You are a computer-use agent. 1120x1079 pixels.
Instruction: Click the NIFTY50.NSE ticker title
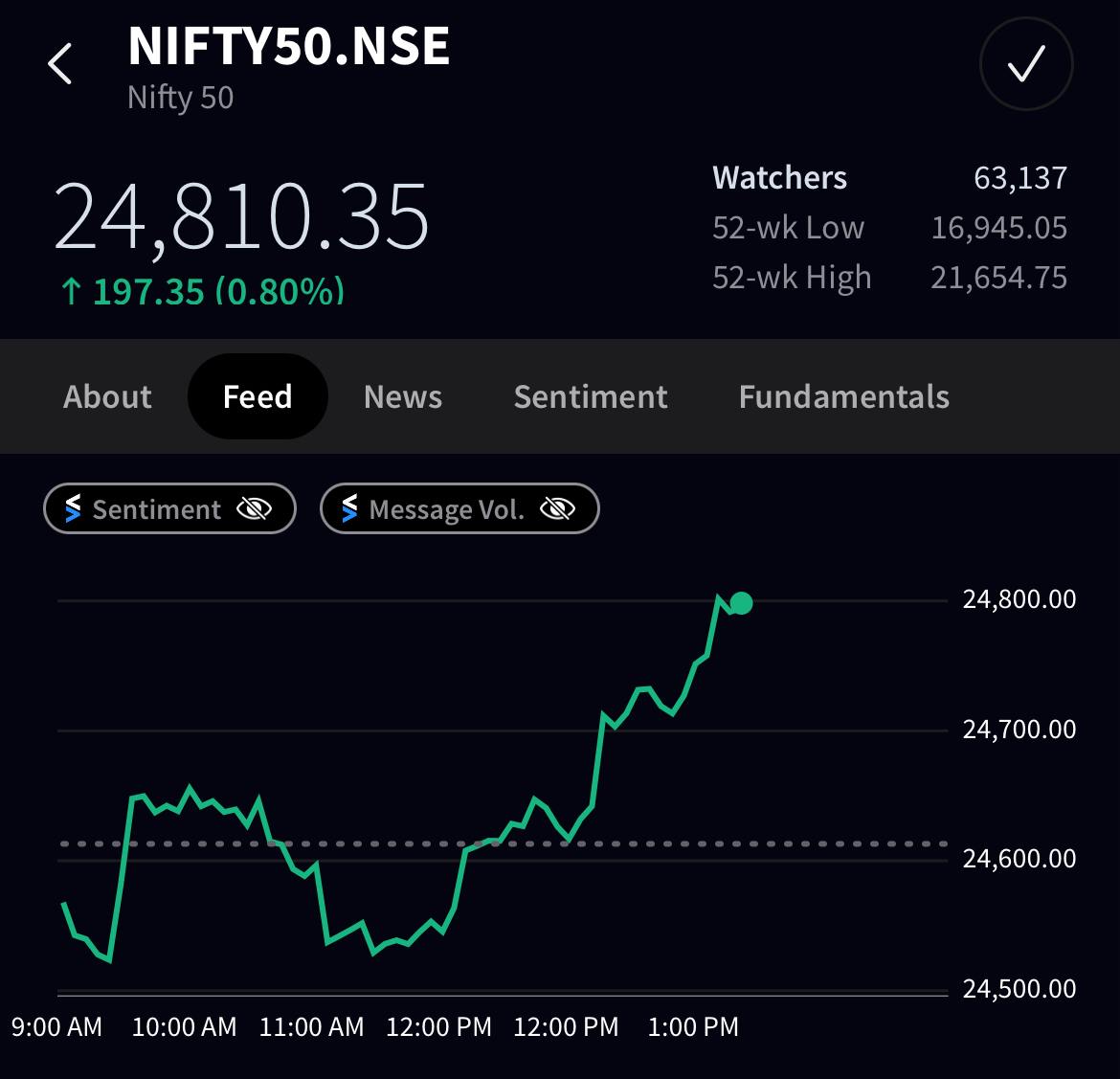pyautogui.click(x=288, y=47)
